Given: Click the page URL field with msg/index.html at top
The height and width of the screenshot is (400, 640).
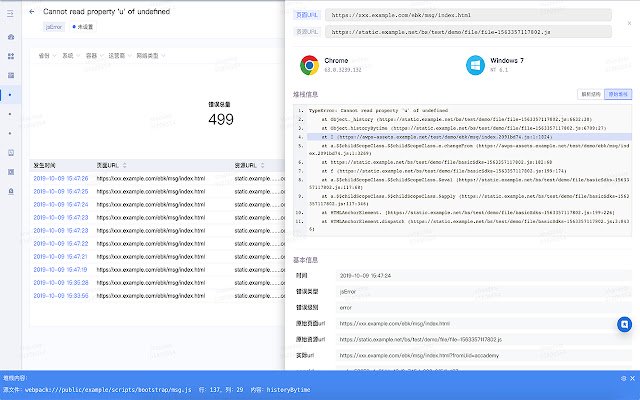Looking at the screenshot, I should click(x=469, y=15).
